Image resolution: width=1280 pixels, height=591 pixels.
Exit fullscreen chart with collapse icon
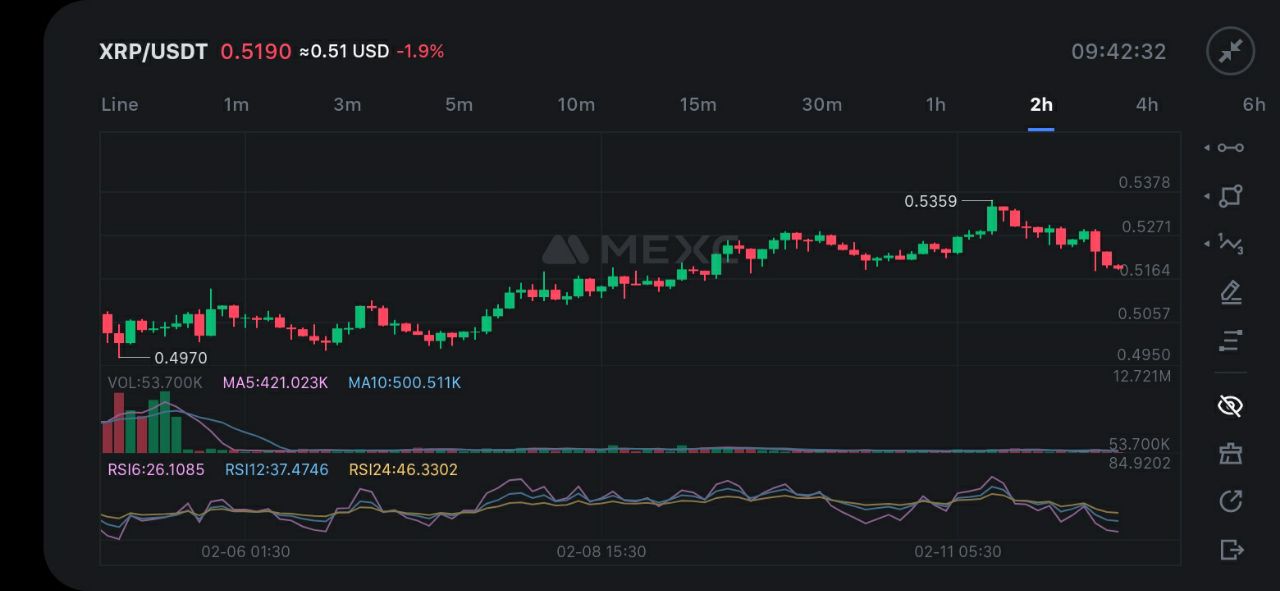tap(1230, 52)
